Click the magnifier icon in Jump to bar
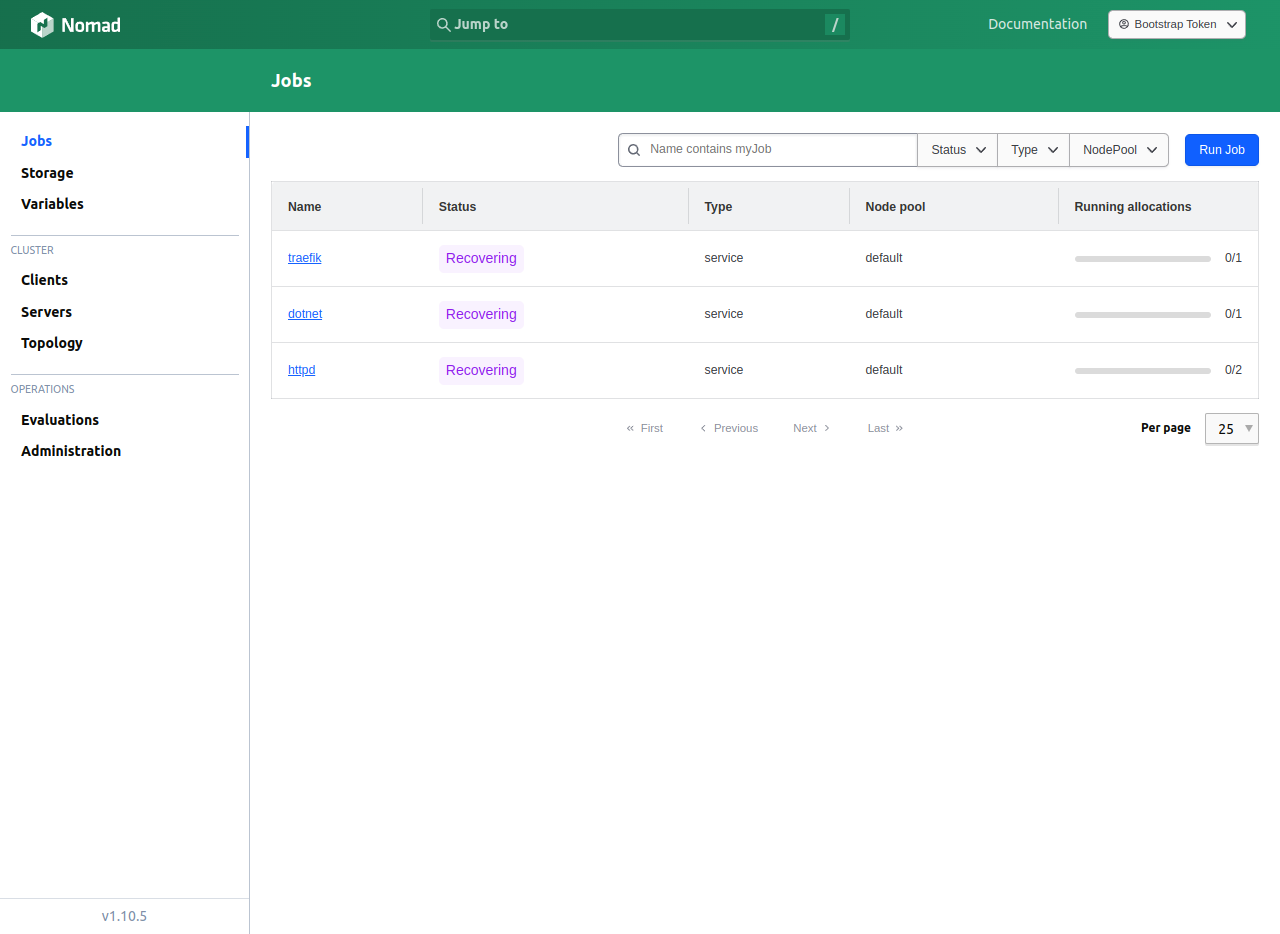The height and width of the screenshot is (934, 1280). tap(444, 25)
